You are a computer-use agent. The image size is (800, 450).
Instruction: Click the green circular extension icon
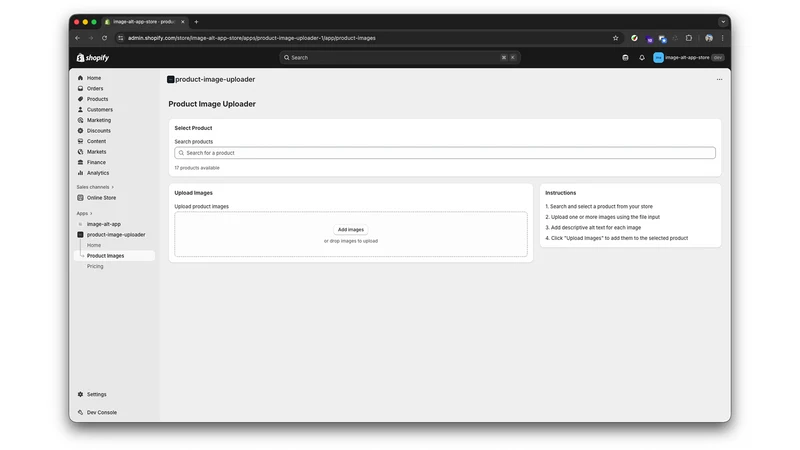tap(634, 38)
